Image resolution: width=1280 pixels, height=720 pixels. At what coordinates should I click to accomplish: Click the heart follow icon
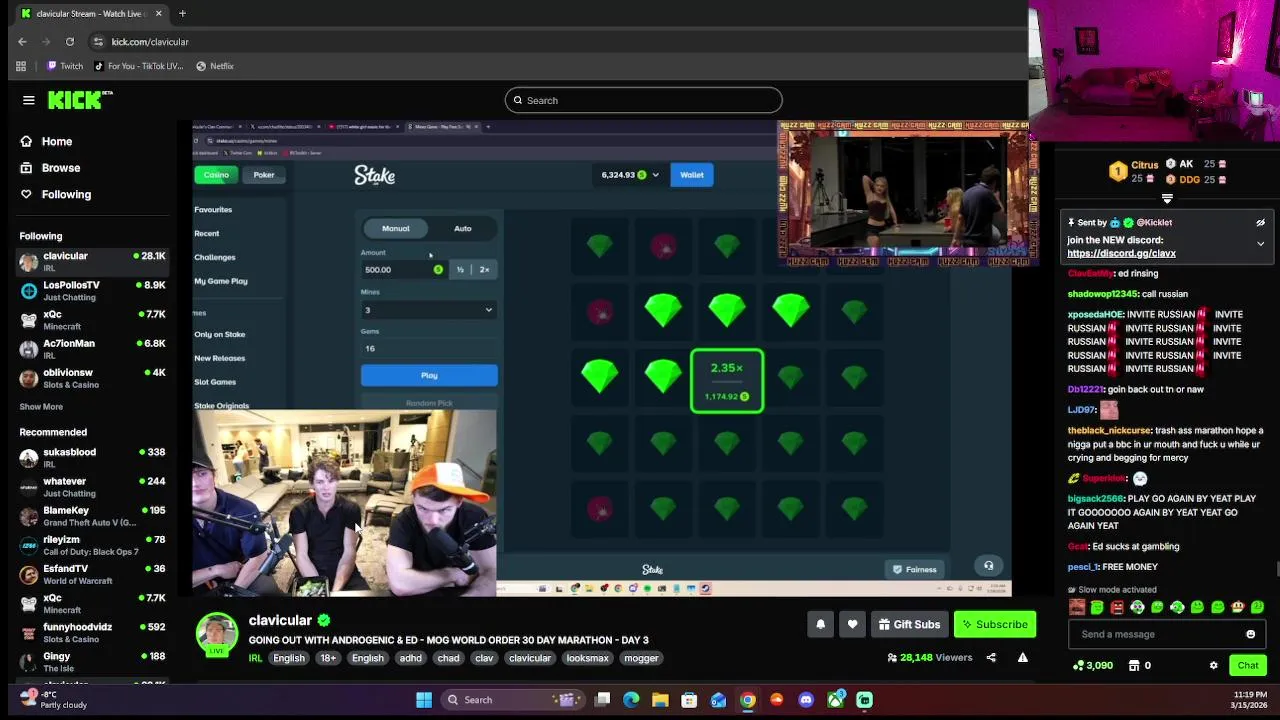point(852,624)
